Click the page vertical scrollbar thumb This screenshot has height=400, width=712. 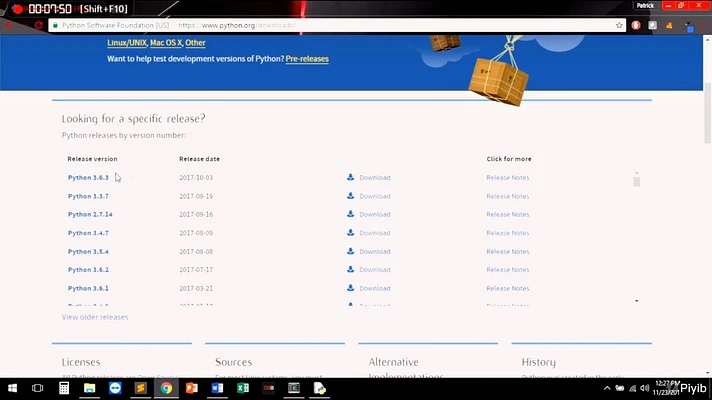[708, 113]
